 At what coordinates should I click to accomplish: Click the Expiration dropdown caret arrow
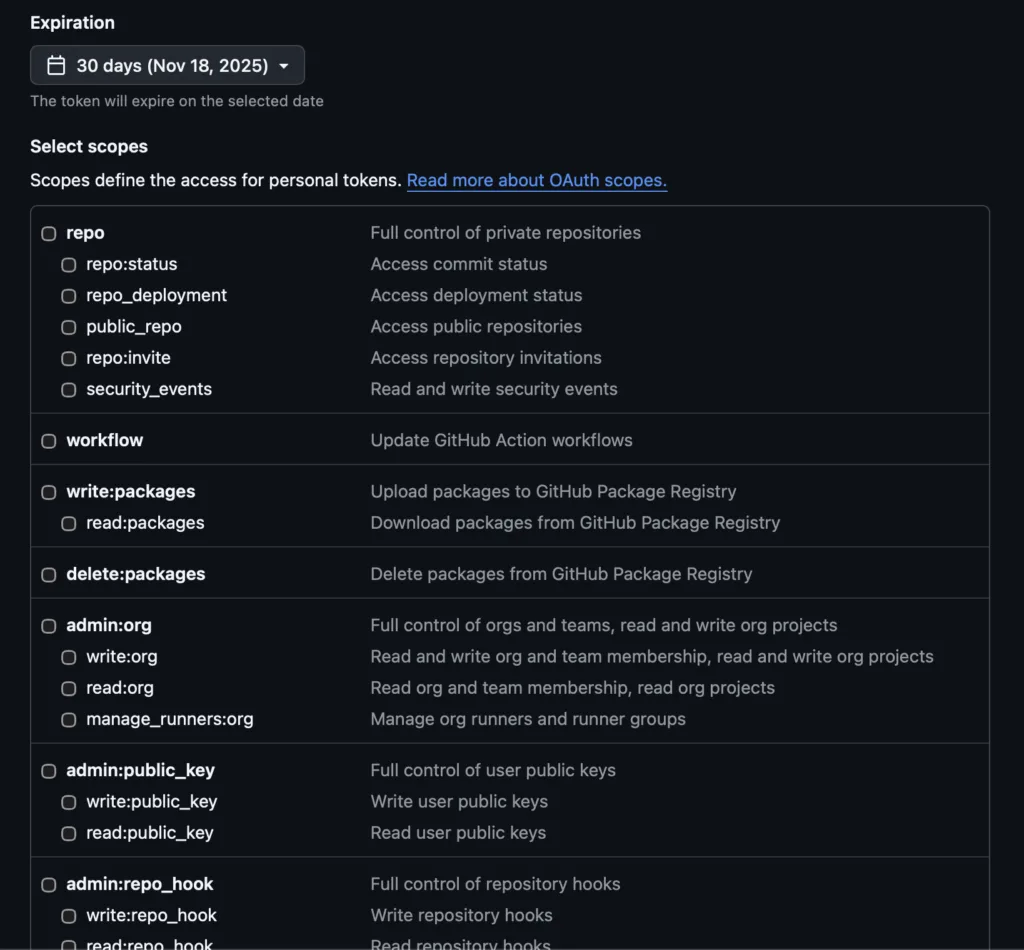tap(284, 66)
